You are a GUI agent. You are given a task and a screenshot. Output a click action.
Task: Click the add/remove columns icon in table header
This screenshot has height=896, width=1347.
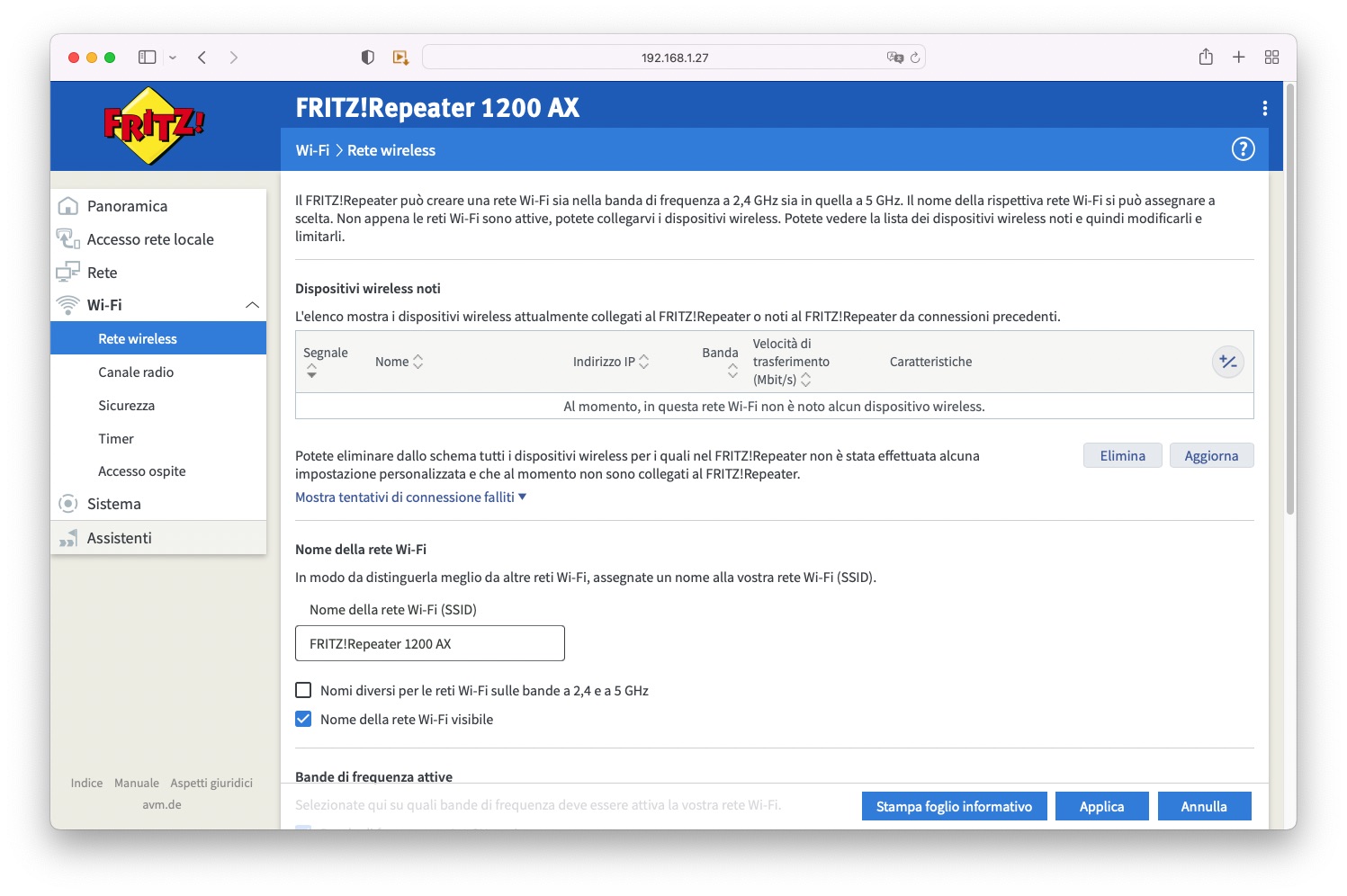click(x=1228, y=362)
